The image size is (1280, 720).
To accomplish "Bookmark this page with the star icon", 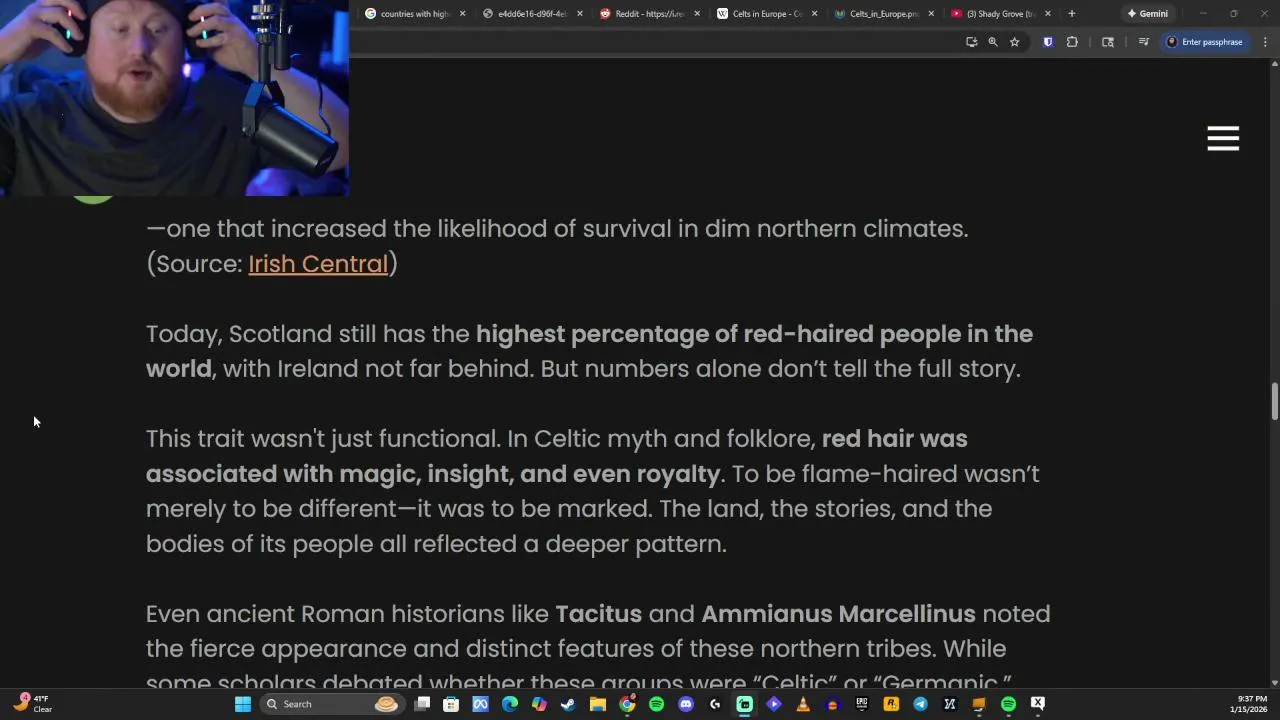I will (1014, 42).
